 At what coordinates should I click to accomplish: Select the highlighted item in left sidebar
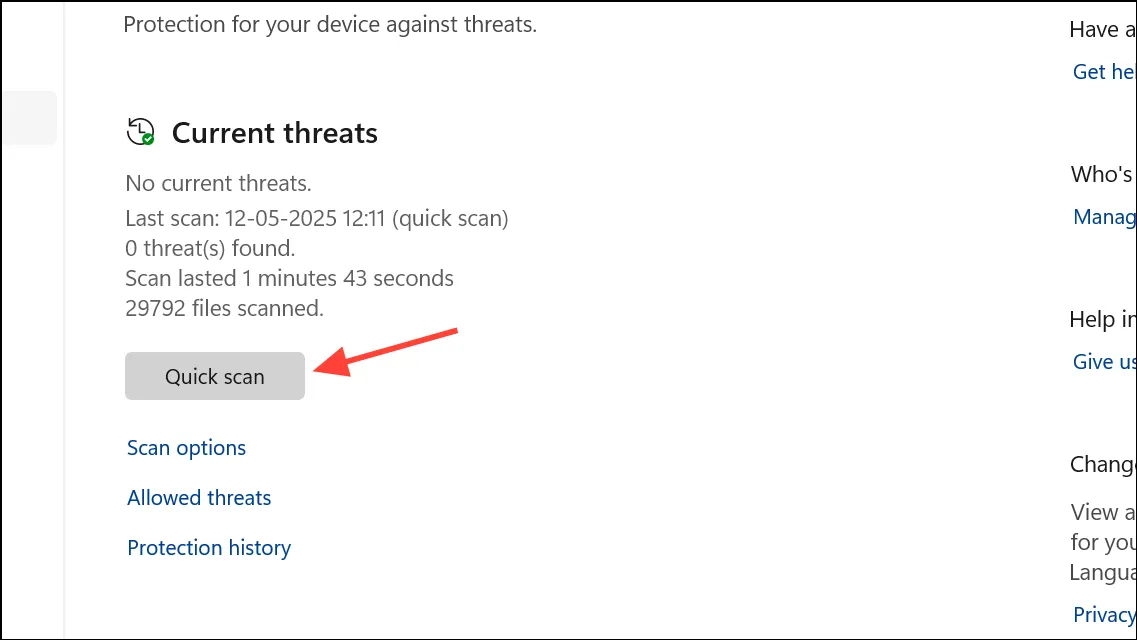click(29, 117)
